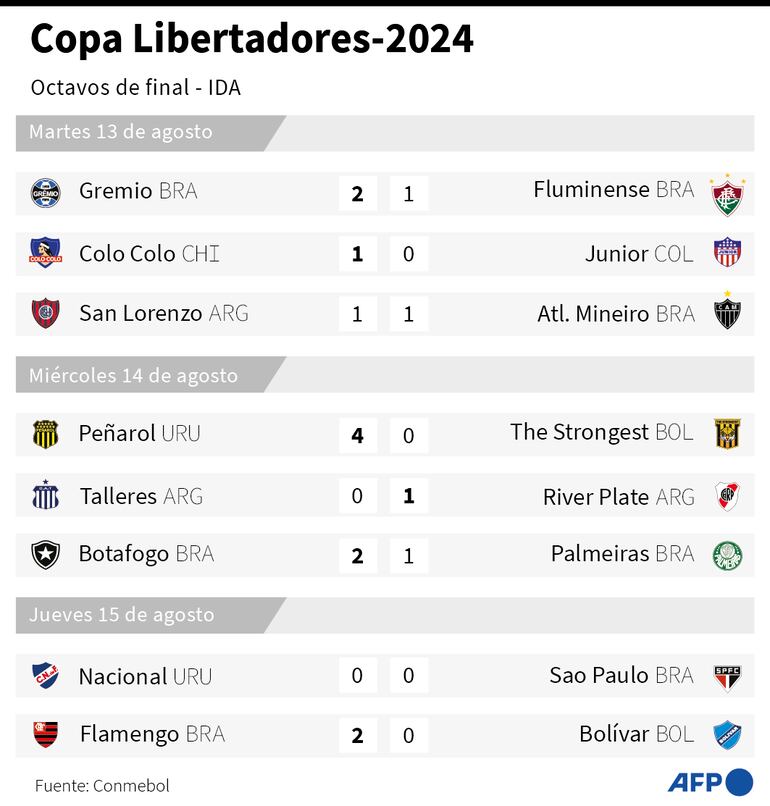Click the Fluminense club crest
Viewport: 770px width, 806px height.
[726, 195]
